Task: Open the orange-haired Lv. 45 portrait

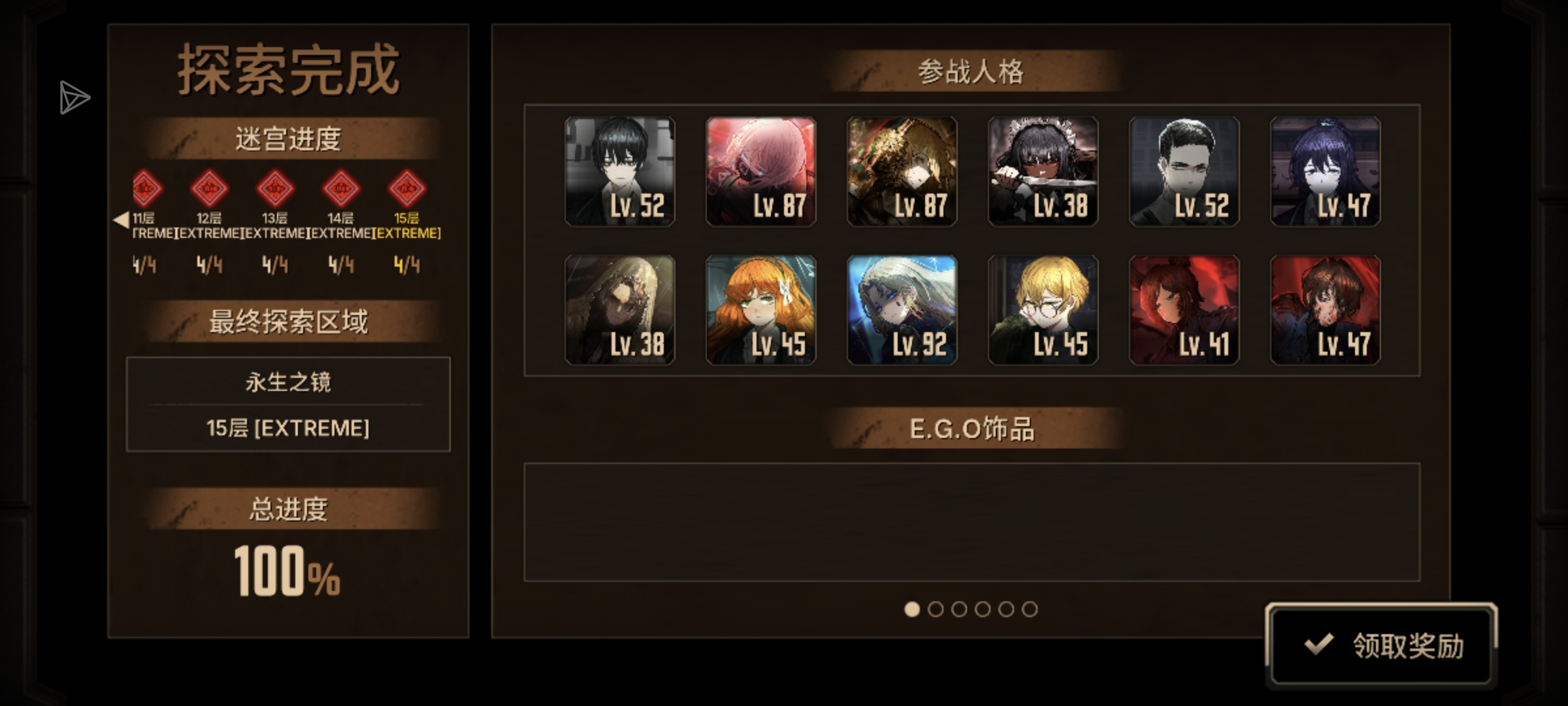Action: [761, 310]
